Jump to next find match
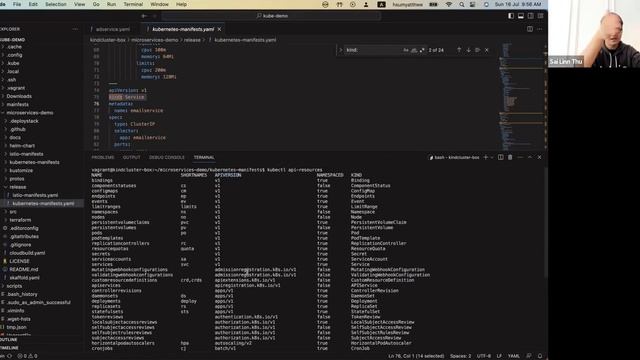The width and height of the screenshot is (640, 360). (x=468, y=50)
